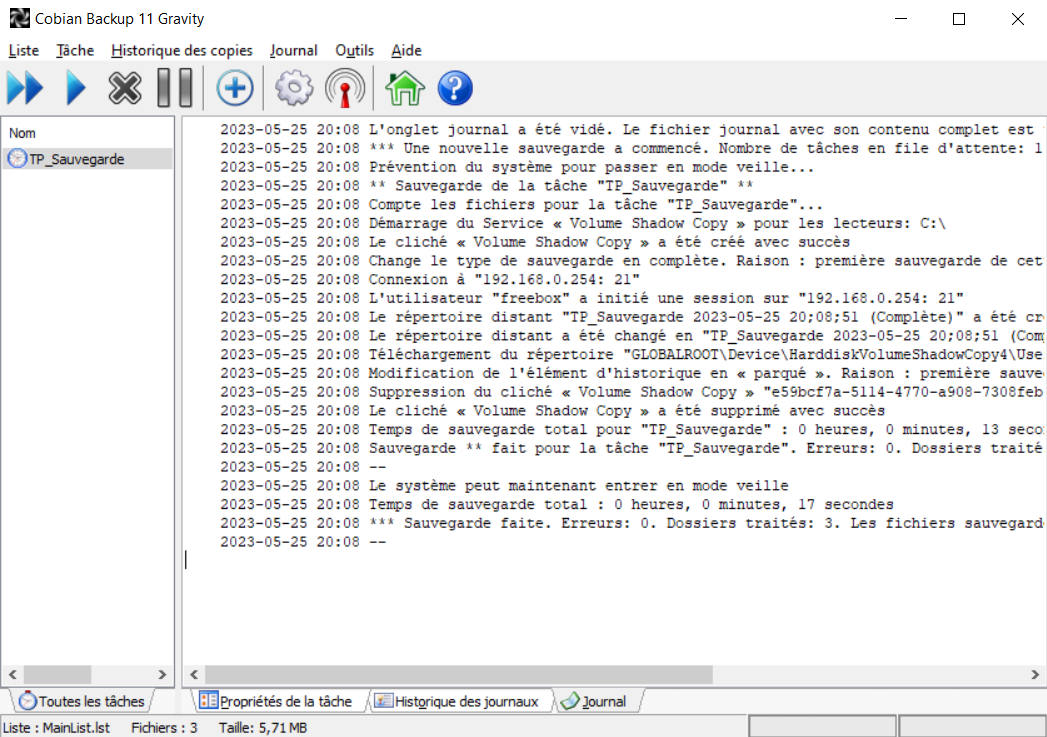Click task list scroll right arrow
The image size is (1047, 737).
tap(162, 675)
